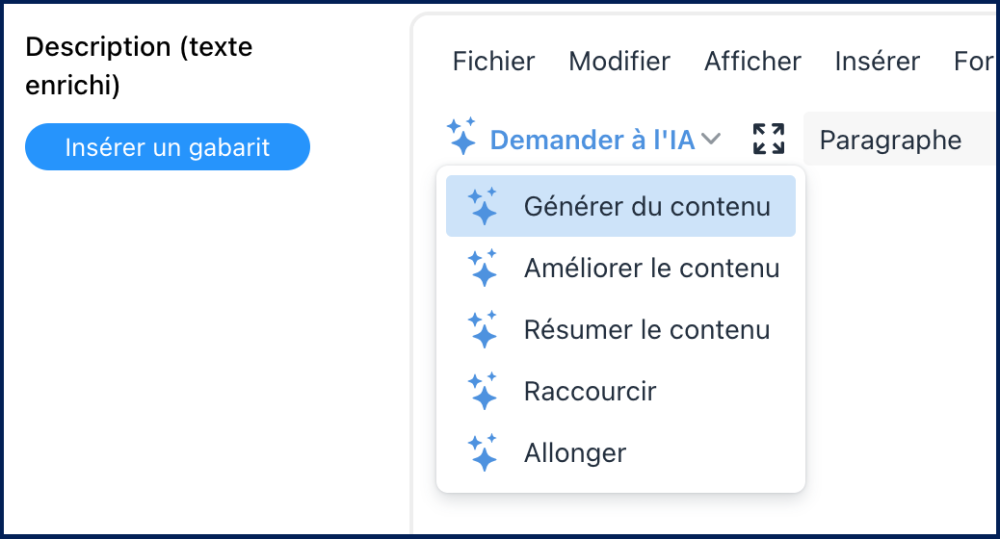
Task: Choose Améliorer le contenu from the AI menu
Action: tap(651, 268)
